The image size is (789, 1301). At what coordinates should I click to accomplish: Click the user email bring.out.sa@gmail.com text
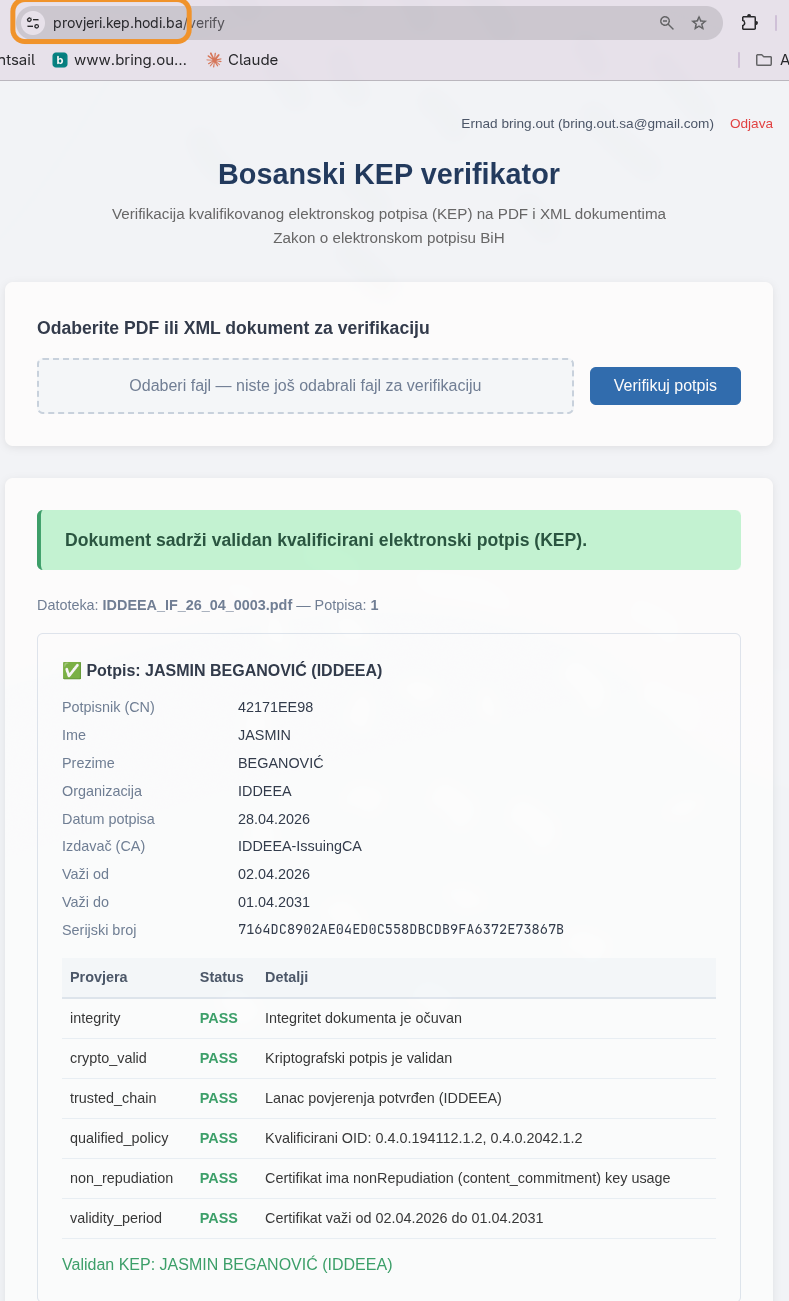[x=636, y=124]
